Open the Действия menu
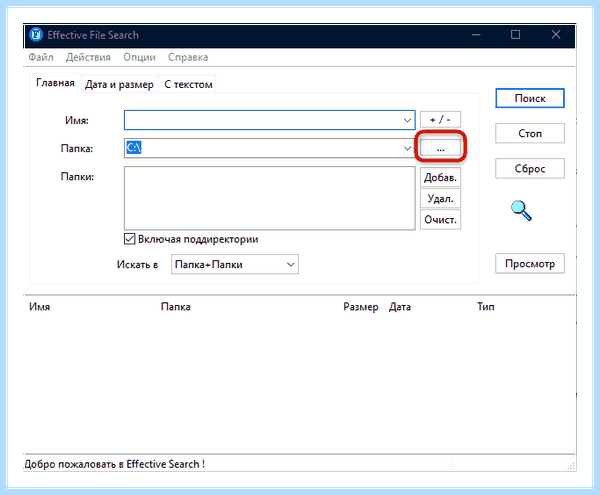Image resolution: width=600 pixels, height=495 pixels. click(x=88, y=57)
